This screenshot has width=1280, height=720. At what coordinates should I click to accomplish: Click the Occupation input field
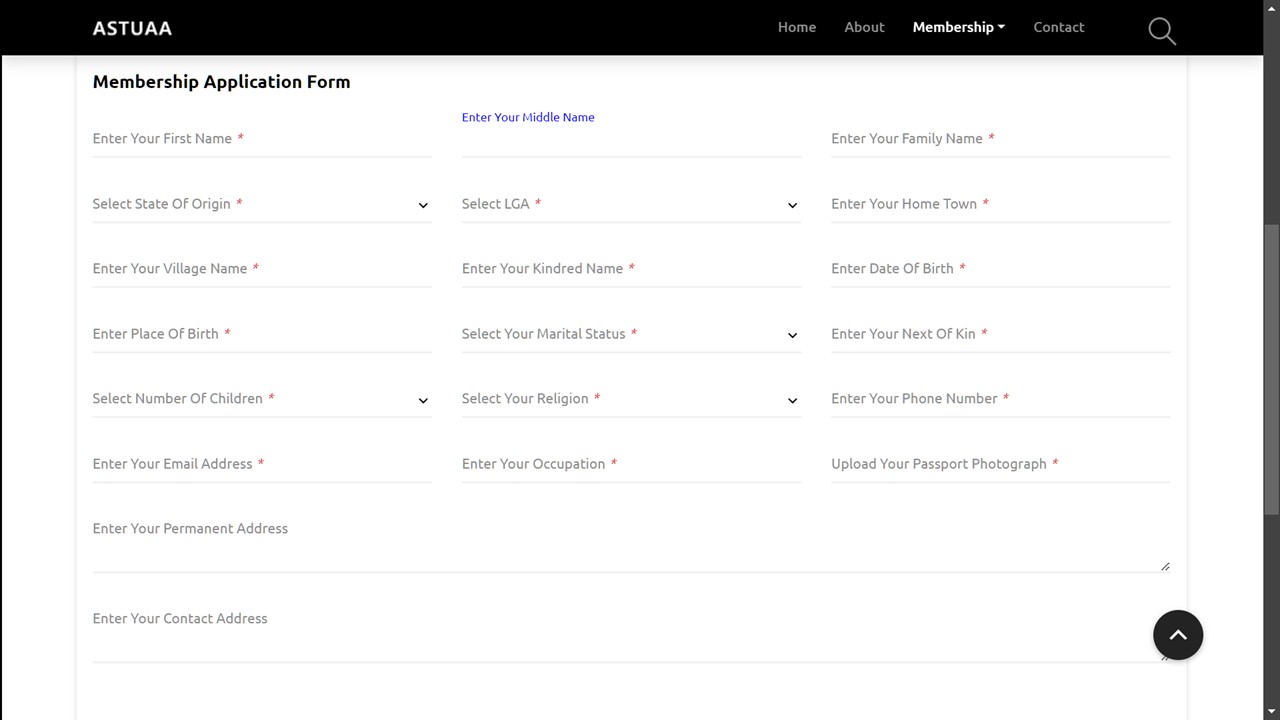tap(631, 464)
